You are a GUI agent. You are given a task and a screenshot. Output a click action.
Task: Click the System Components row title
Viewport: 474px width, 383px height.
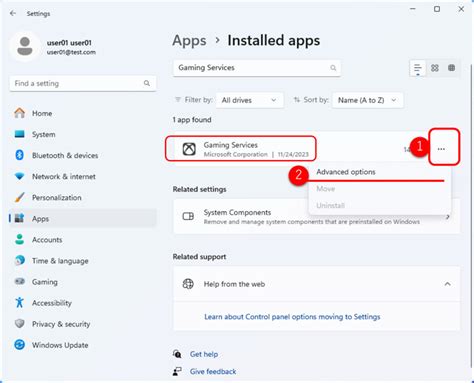[x=237, y=212]
